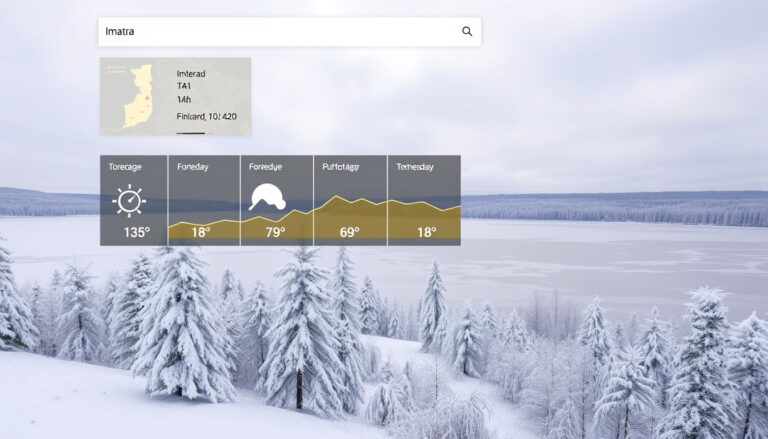The image size is (768, 439).
Task: Click the dark bar under location card
Action: (x=191, y=133)
